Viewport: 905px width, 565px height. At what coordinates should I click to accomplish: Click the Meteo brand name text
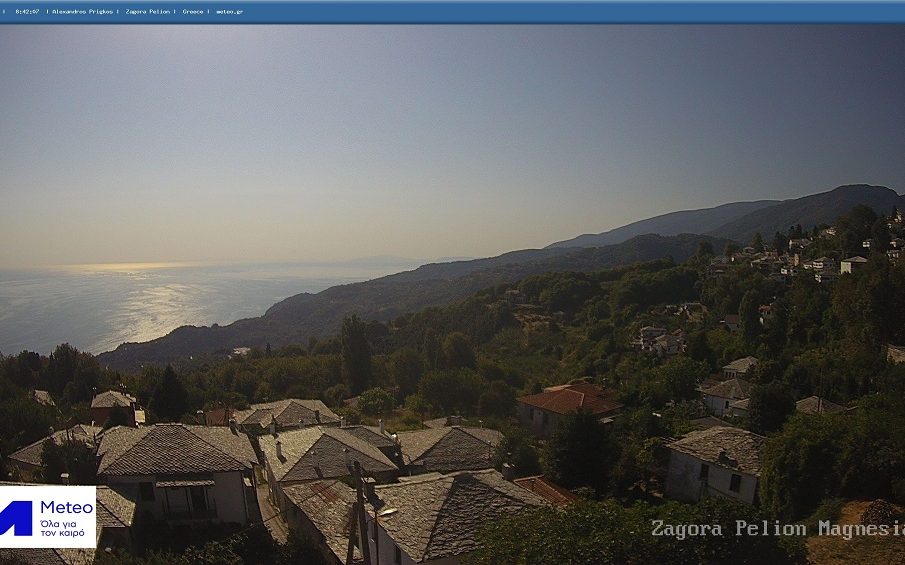coord(66,507)
